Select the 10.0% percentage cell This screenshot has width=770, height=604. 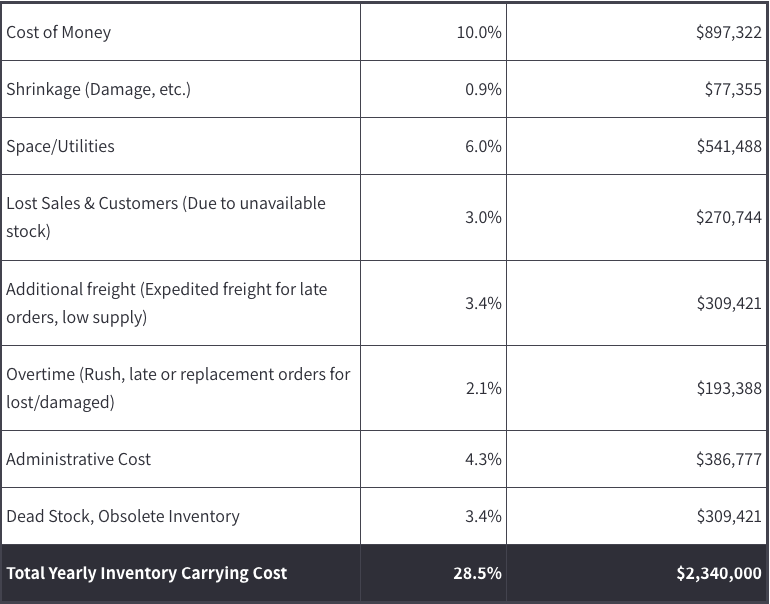pos(479,32)
